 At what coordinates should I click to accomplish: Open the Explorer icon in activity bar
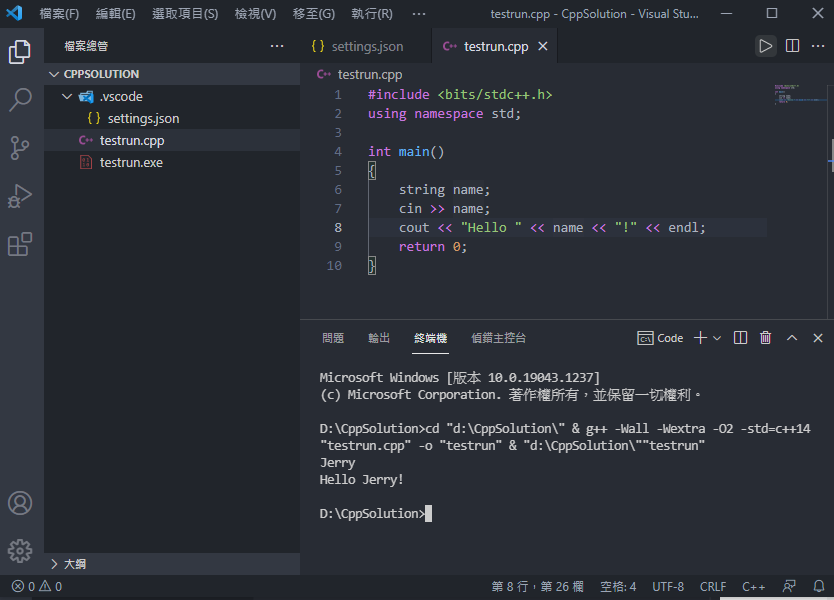pos(20,52)
